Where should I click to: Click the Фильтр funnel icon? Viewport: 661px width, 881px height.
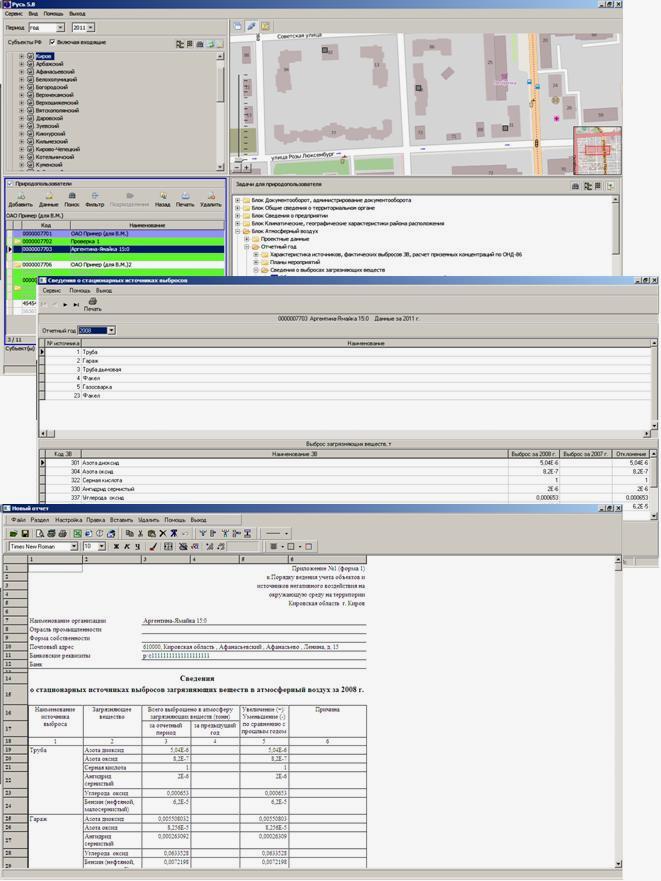96,197
